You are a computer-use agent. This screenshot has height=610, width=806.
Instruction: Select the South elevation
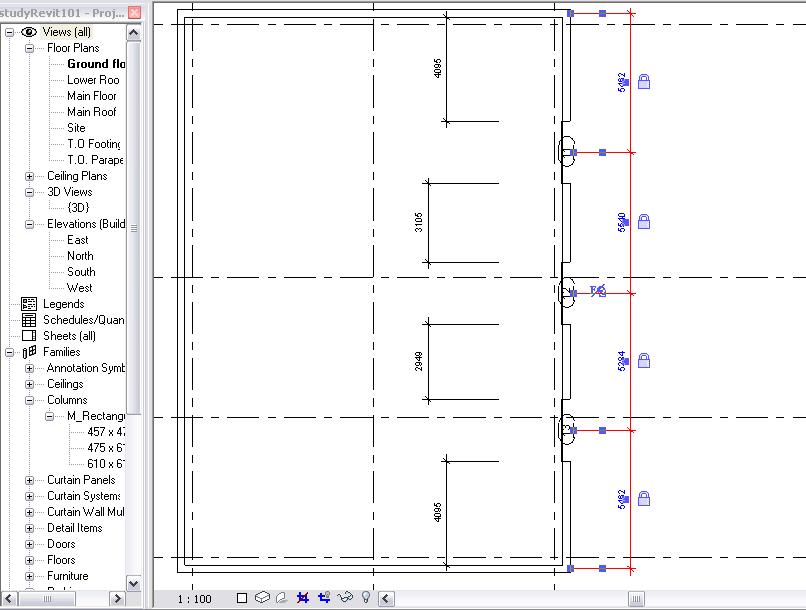[81, 271]
